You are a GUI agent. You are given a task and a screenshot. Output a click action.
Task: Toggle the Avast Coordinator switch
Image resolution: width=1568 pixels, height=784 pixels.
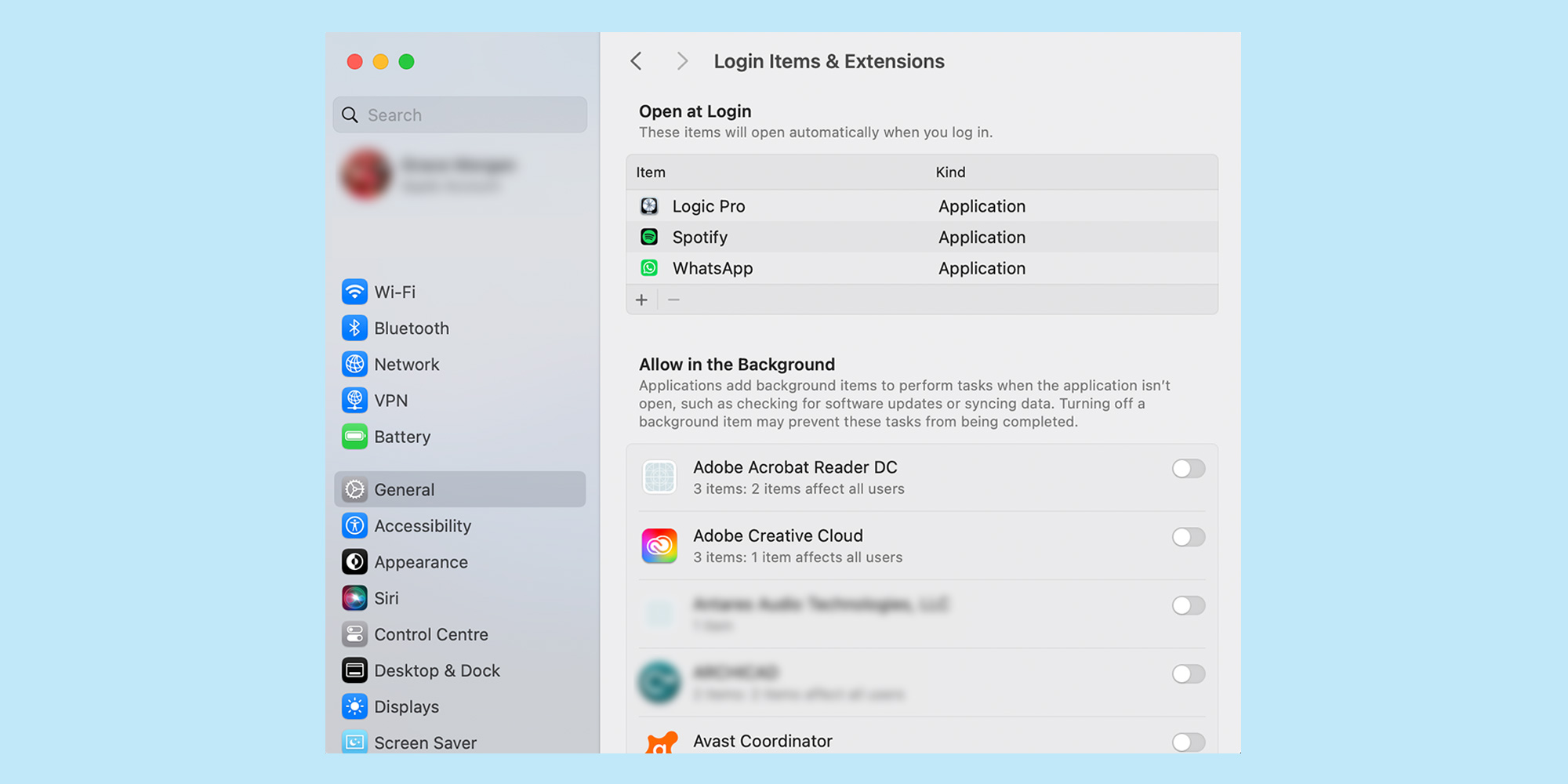tap(1189, 742)
